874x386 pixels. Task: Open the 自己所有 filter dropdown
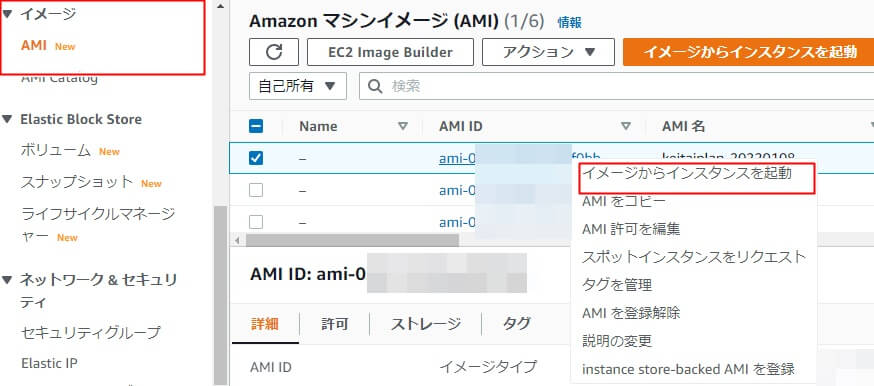(x=298, y=86)
